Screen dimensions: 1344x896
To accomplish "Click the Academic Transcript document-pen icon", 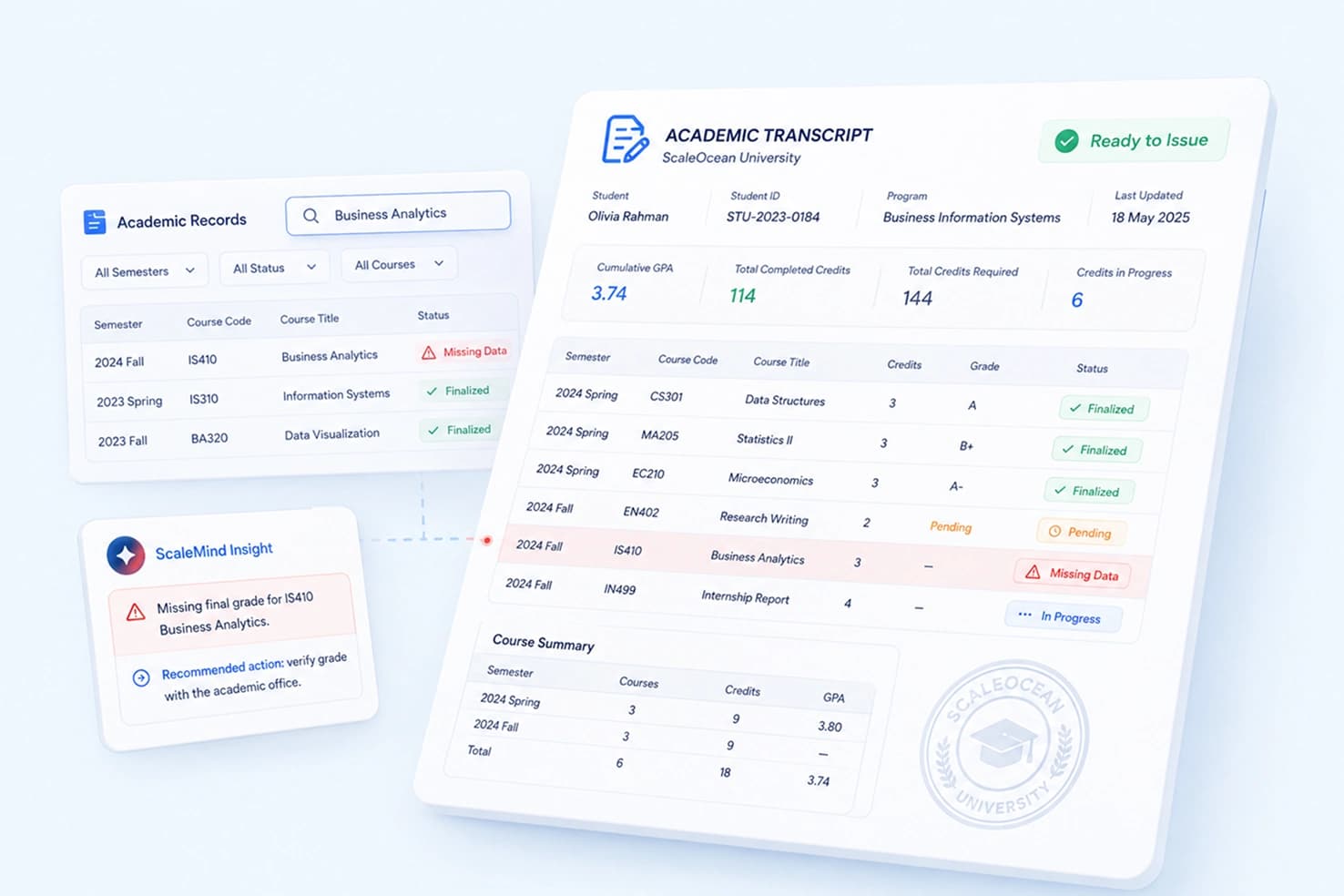I will 626,139.
